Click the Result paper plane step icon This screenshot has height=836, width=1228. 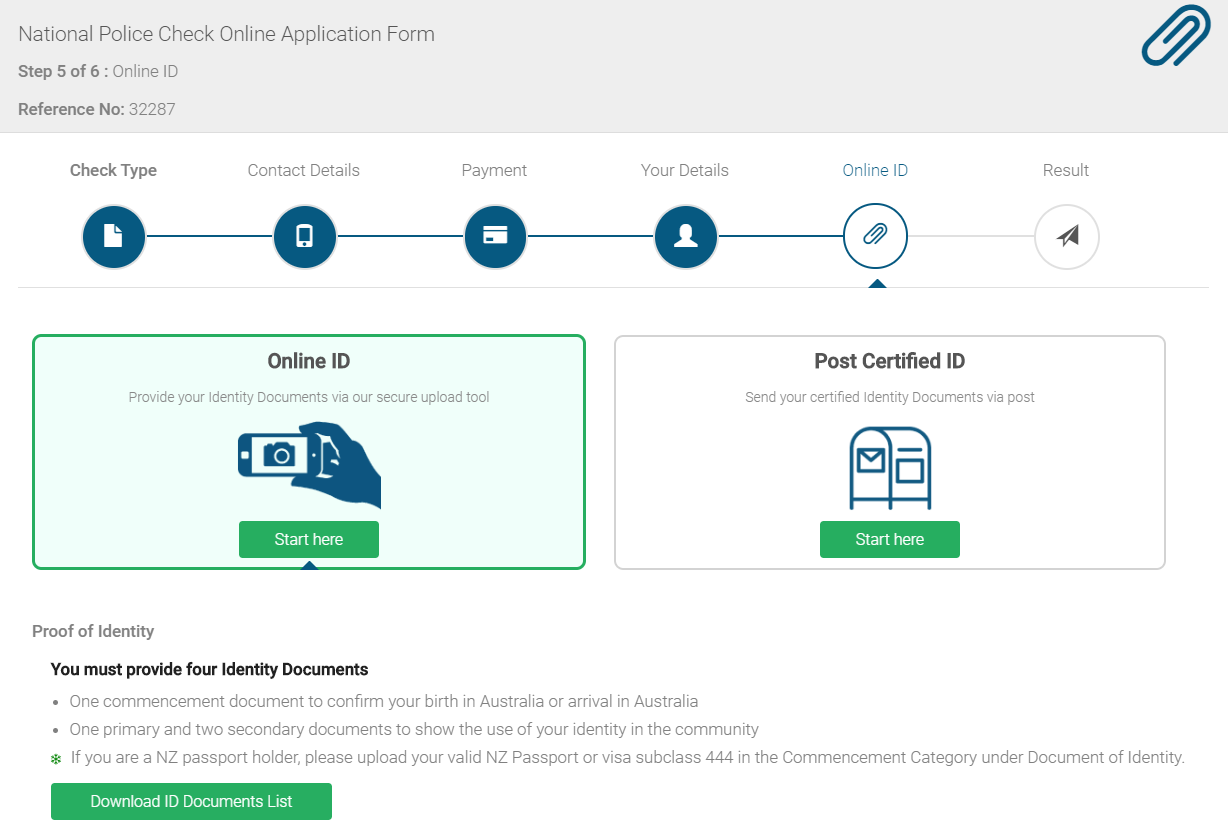[1067, 237]
